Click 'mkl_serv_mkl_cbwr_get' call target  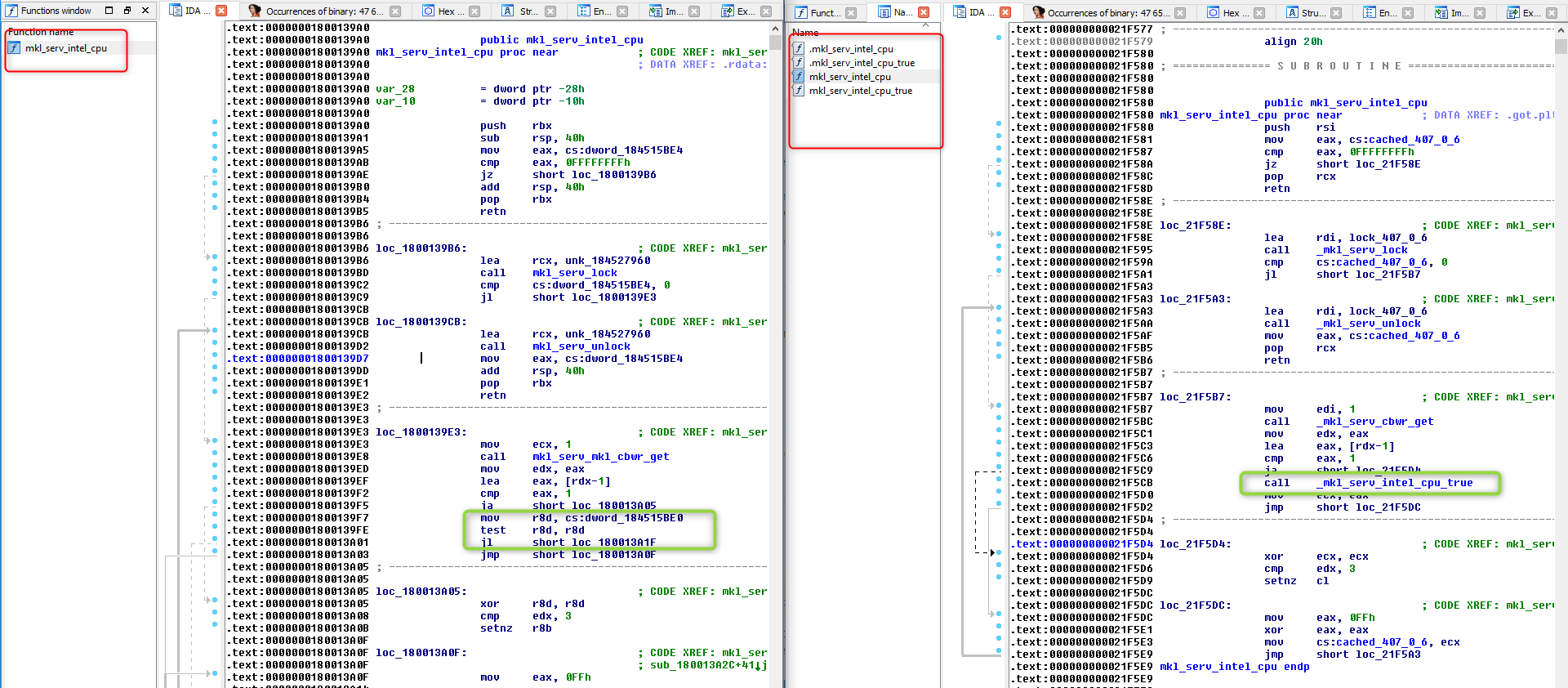[x=601, y=457]
